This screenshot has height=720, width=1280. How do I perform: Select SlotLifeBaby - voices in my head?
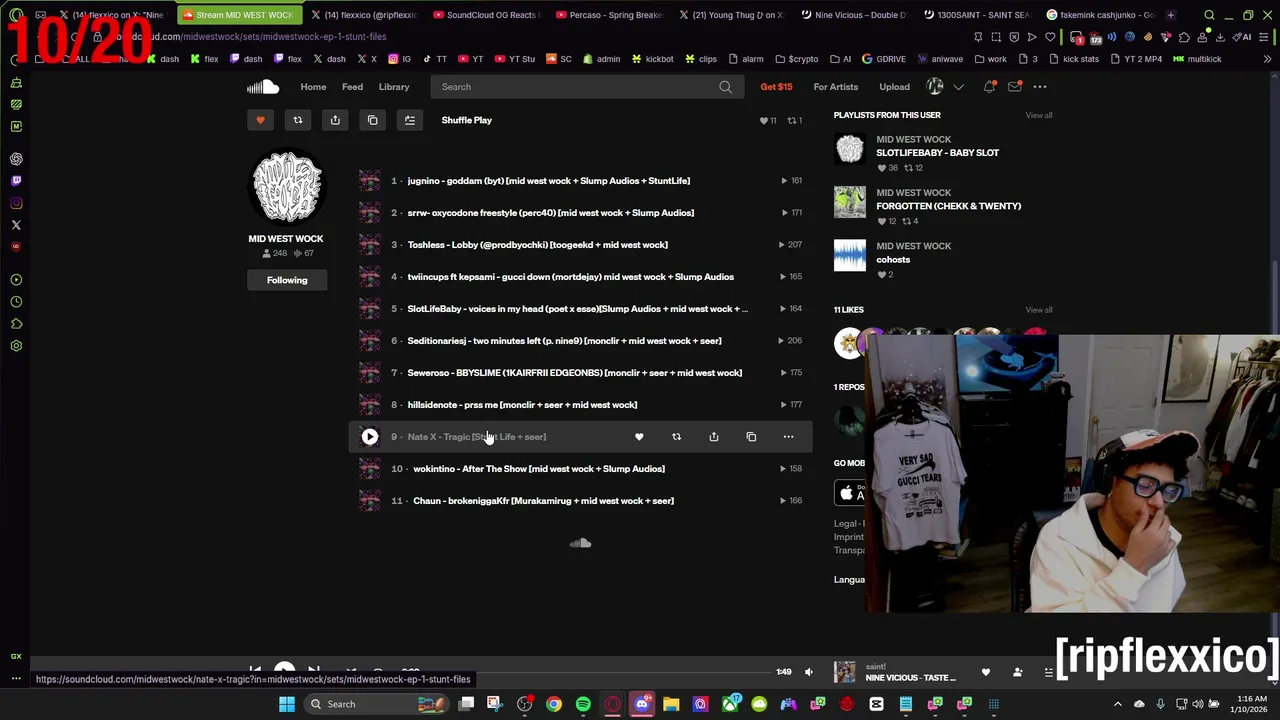tap(577, 309)
